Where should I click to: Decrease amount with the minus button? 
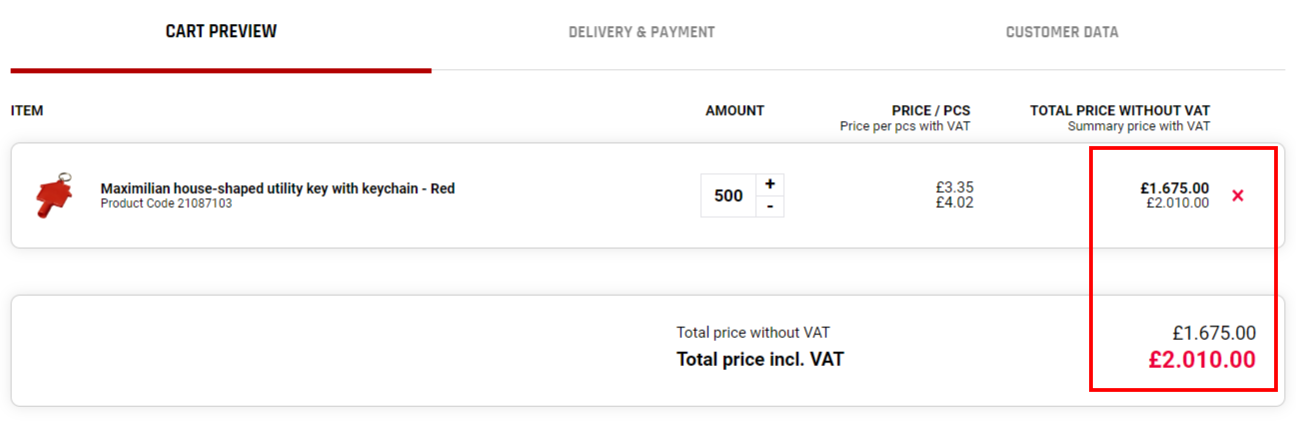click(769, 206)
